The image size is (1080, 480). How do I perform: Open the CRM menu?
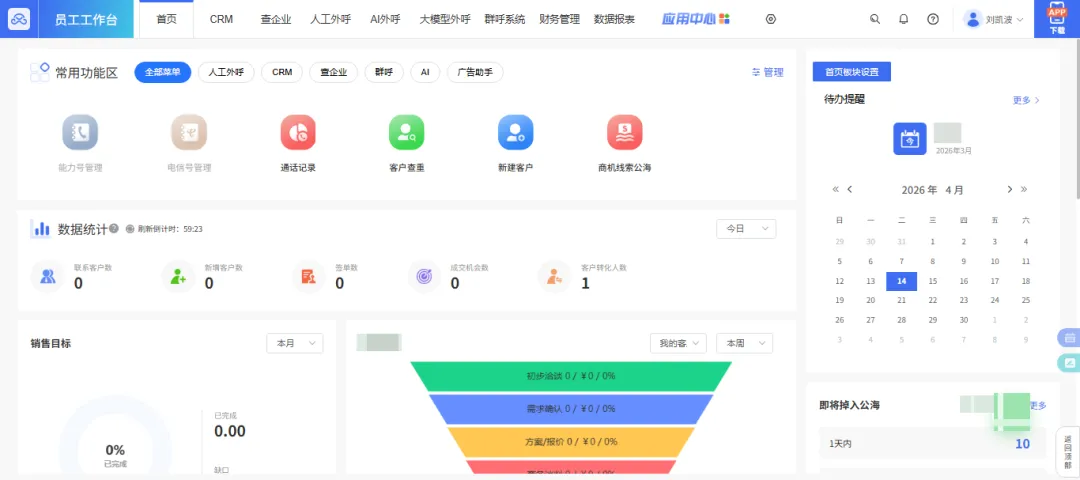[x=221, y=19]
